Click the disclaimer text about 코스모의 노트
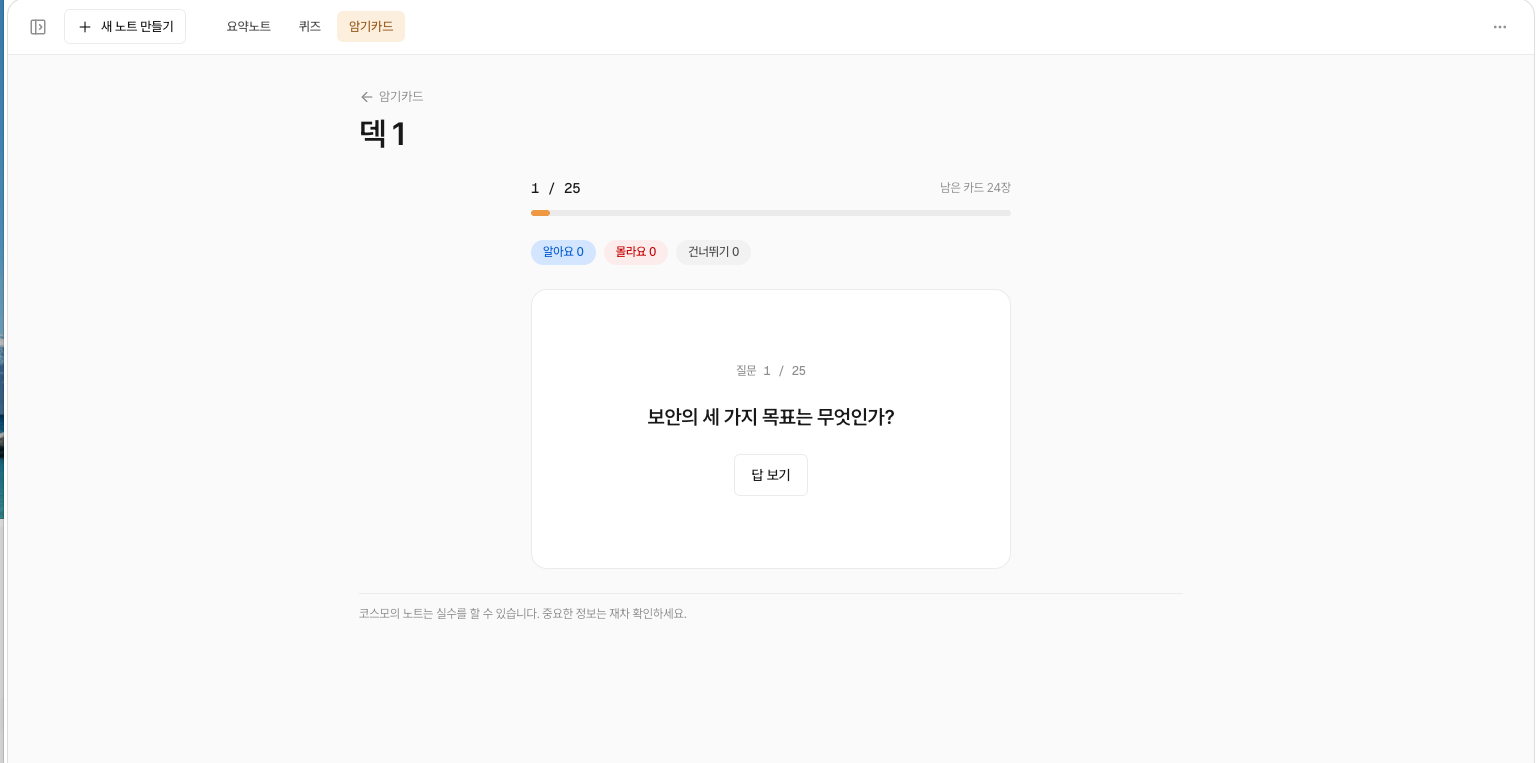Viewport: 1537px width, 763px height. [x=523, y=614]
